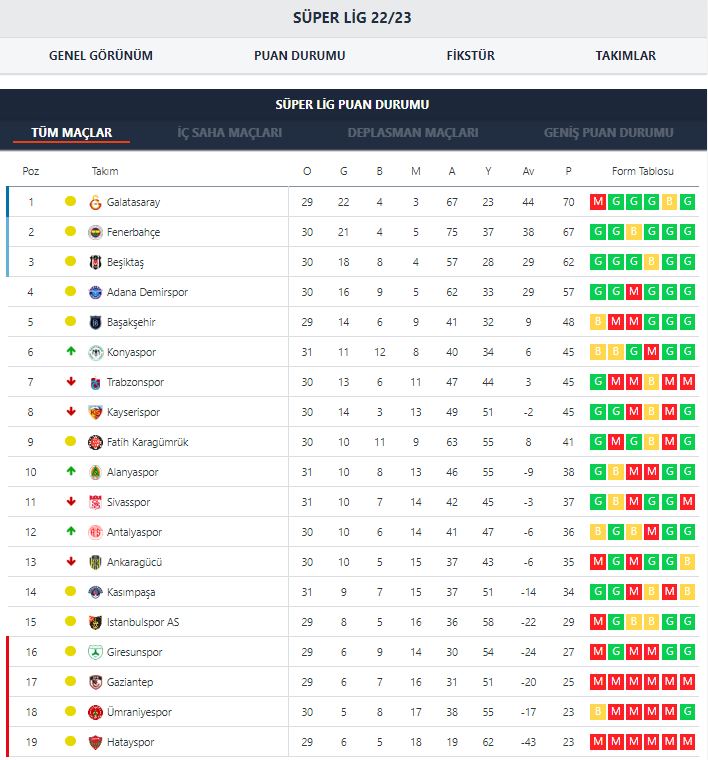Click Konyaspor's green up arrow indicator

tap(71, 352)
